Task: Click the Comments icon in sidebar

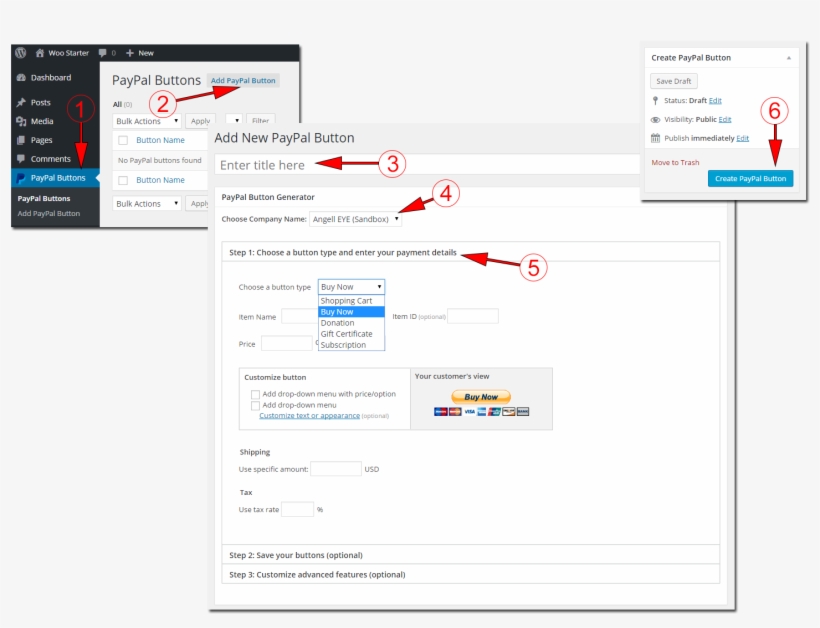Action: (x=21, y=158)
